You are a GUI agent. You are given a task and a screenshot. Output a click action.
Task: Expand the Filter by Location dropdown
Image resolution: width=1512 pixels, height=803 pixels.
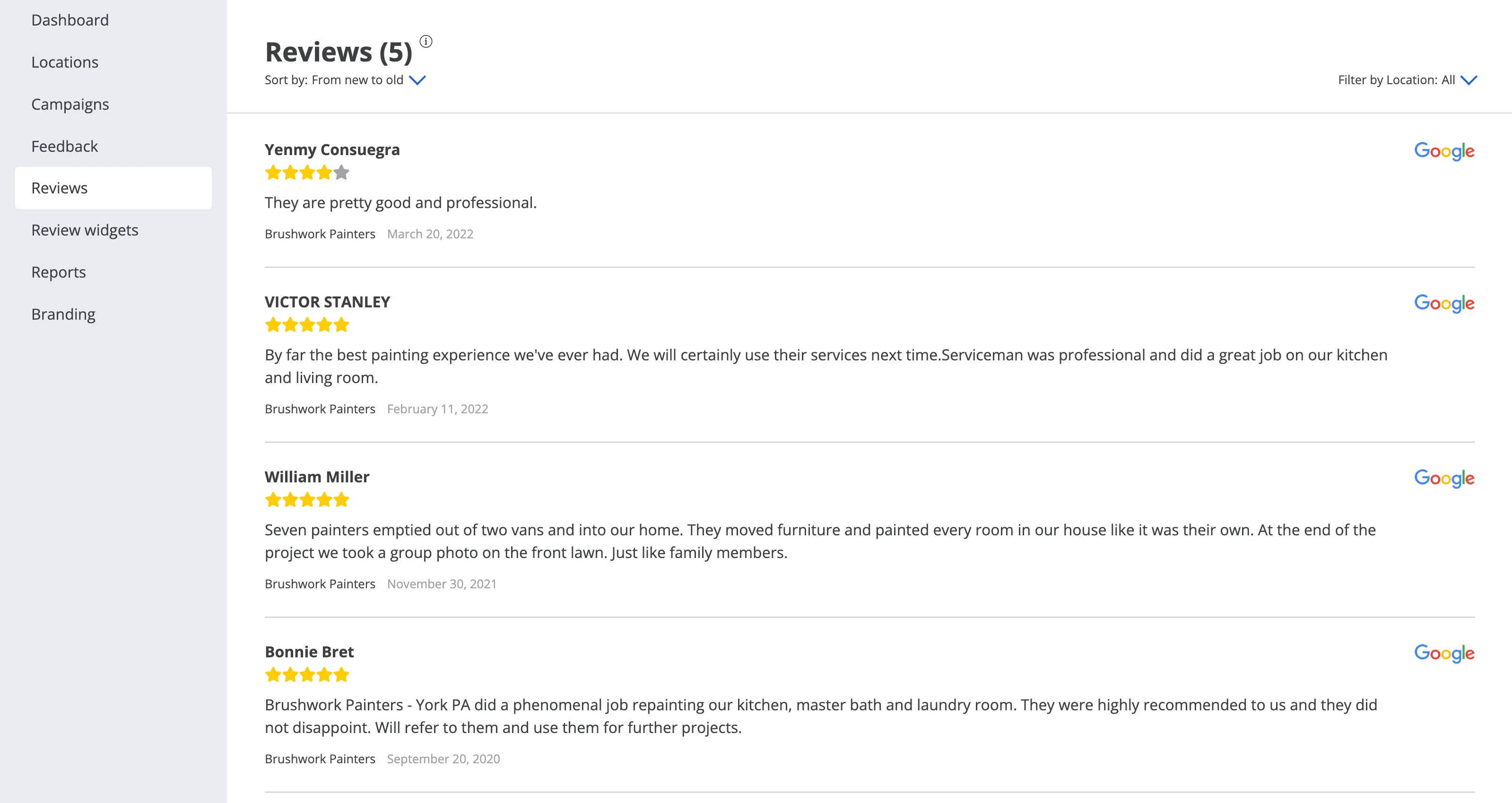pos(1408,80)
